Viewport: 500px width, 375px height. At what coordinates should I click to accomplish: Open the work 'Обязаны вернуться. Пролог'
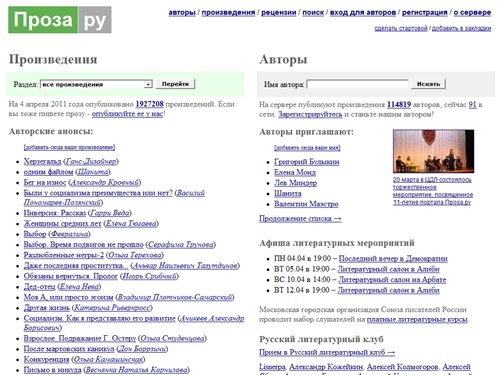[71, 276]
